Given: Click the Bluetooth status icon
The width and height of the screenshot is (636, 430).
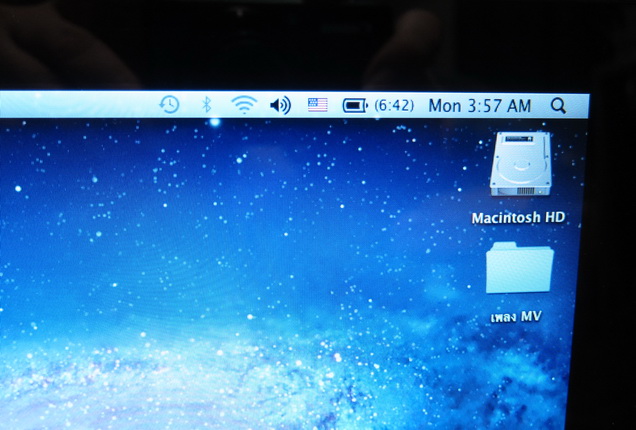Looking at the screenshot, I should 207,104.
